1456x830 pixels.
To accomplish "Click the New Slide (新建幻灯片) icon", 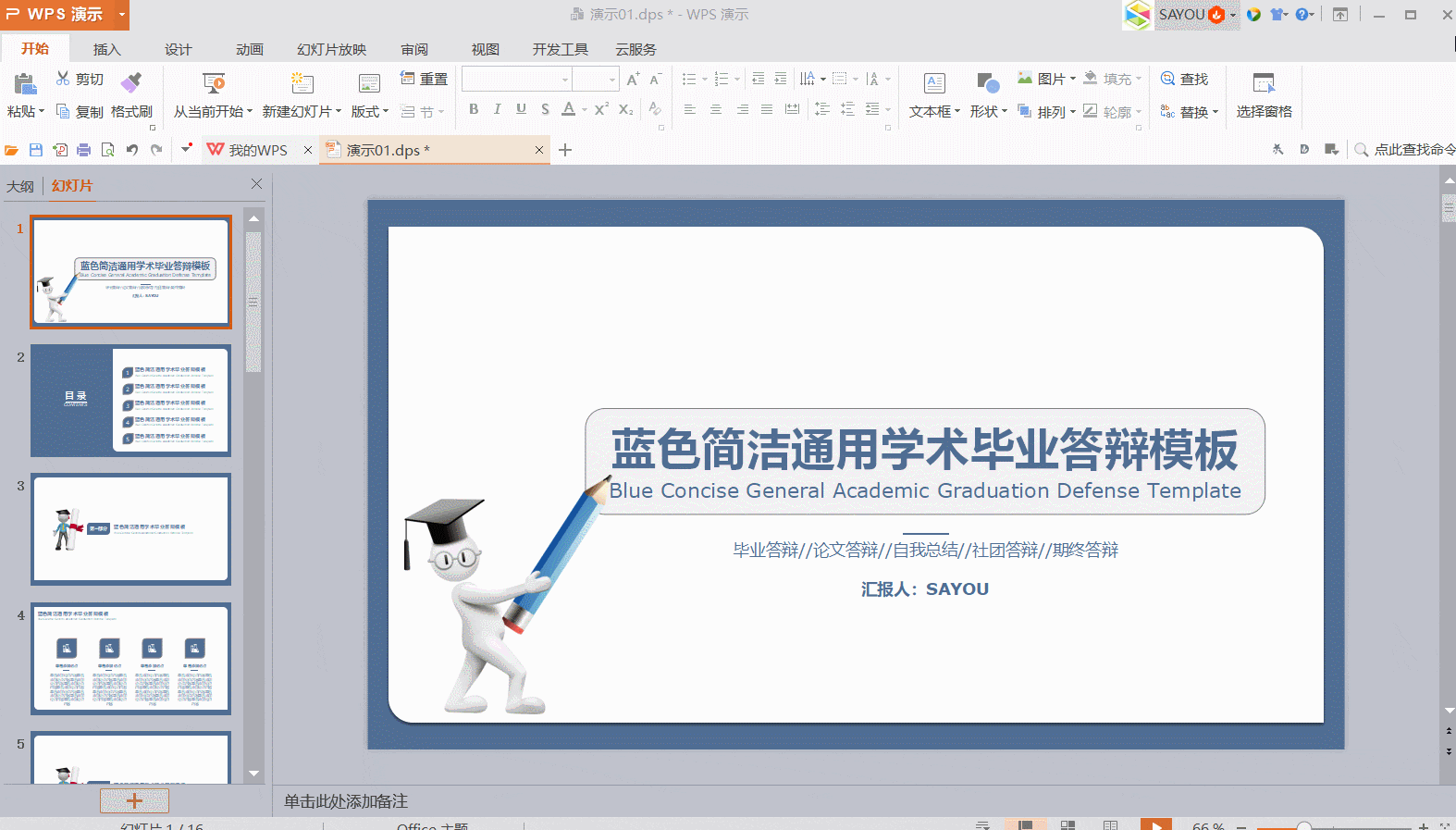I will tap(302, 83).
